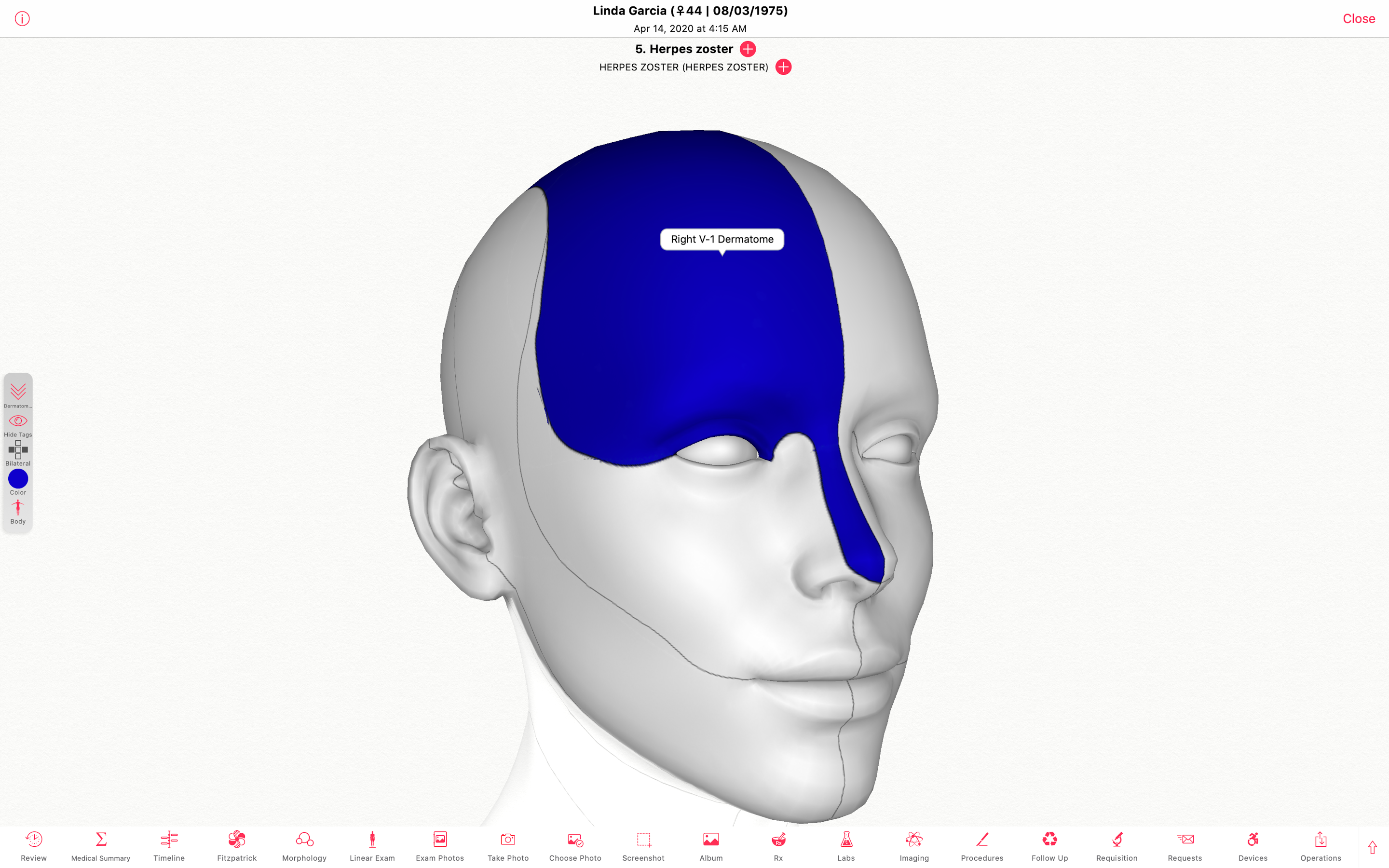Open Follow Up scheduling
The image size is (1389, 868).
click(1049, 846)
